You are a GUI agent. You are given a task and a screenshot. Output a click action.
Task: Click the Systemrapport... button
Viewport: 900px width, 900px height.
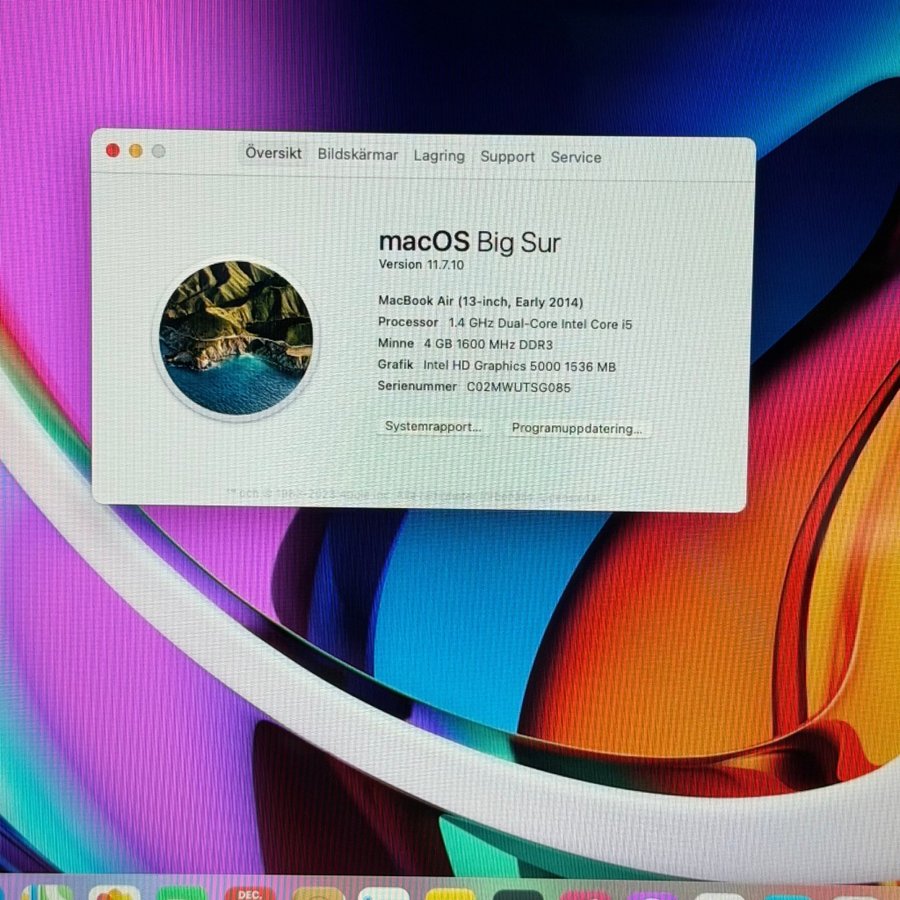[x=433, y=426]
